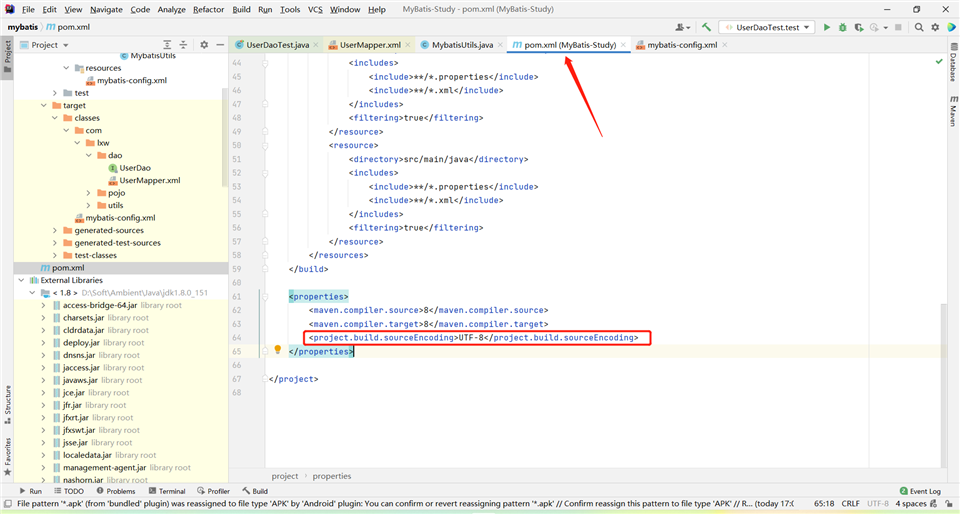The image size is (960, 514).
Task: Click expand-all icon in Project panel
Action: click(x=167, y=45)
